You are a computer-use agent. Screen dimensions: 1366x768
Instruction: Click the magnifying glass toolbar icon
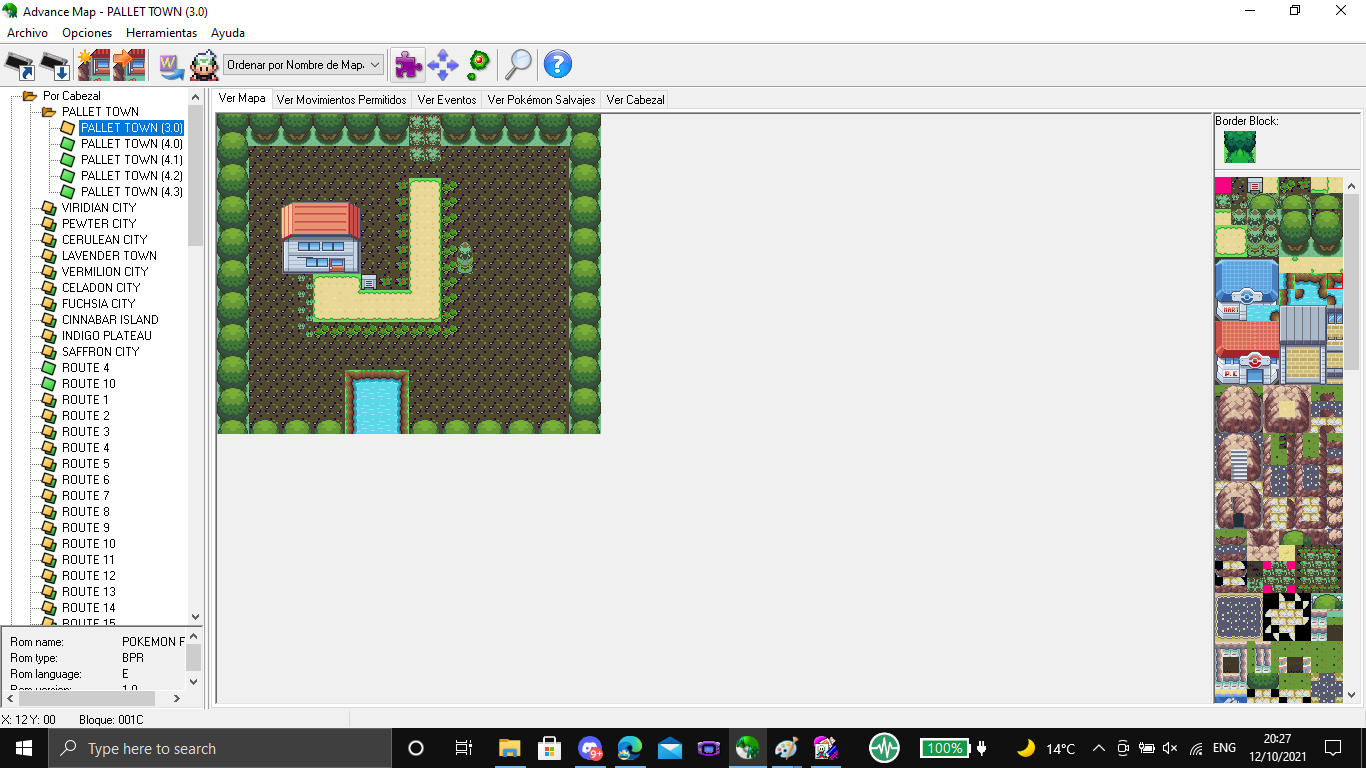[x=518, y=65]
